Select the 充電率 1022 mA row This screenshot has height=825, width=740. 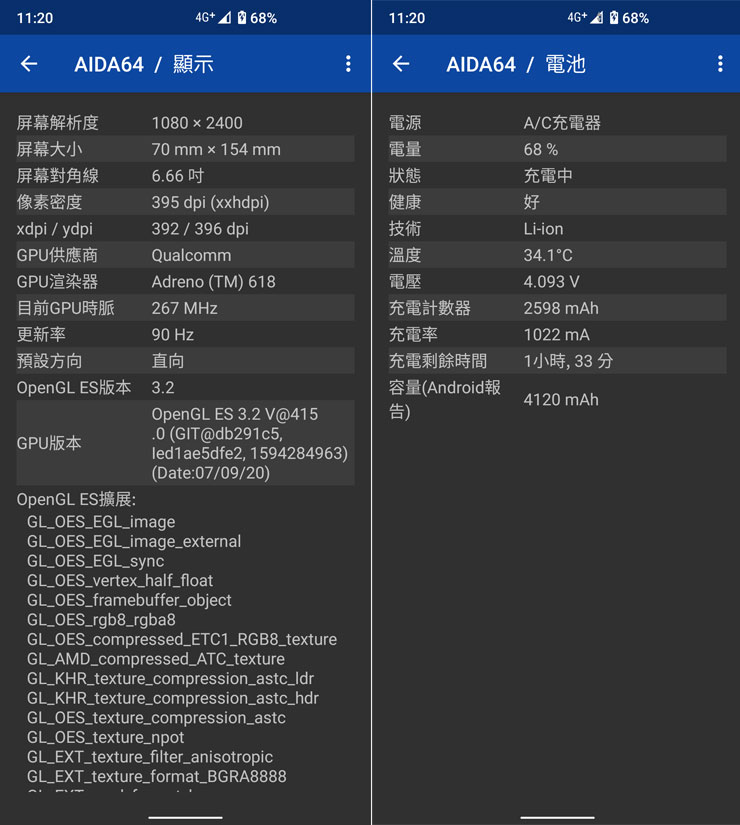click(556, 334)
